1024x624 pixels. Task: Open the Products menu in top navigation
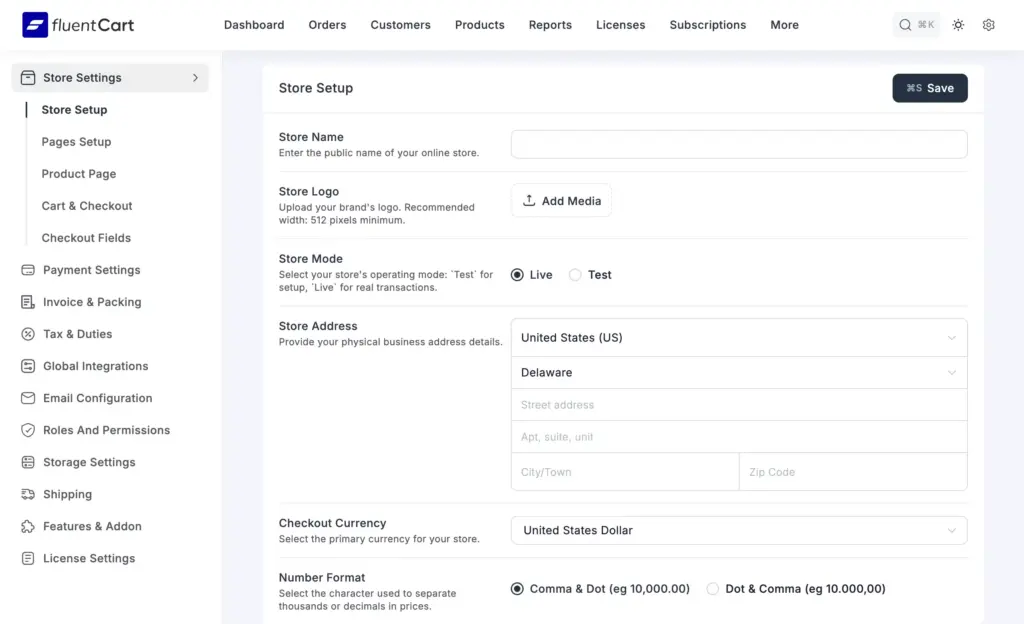click(x=479, y=25)
